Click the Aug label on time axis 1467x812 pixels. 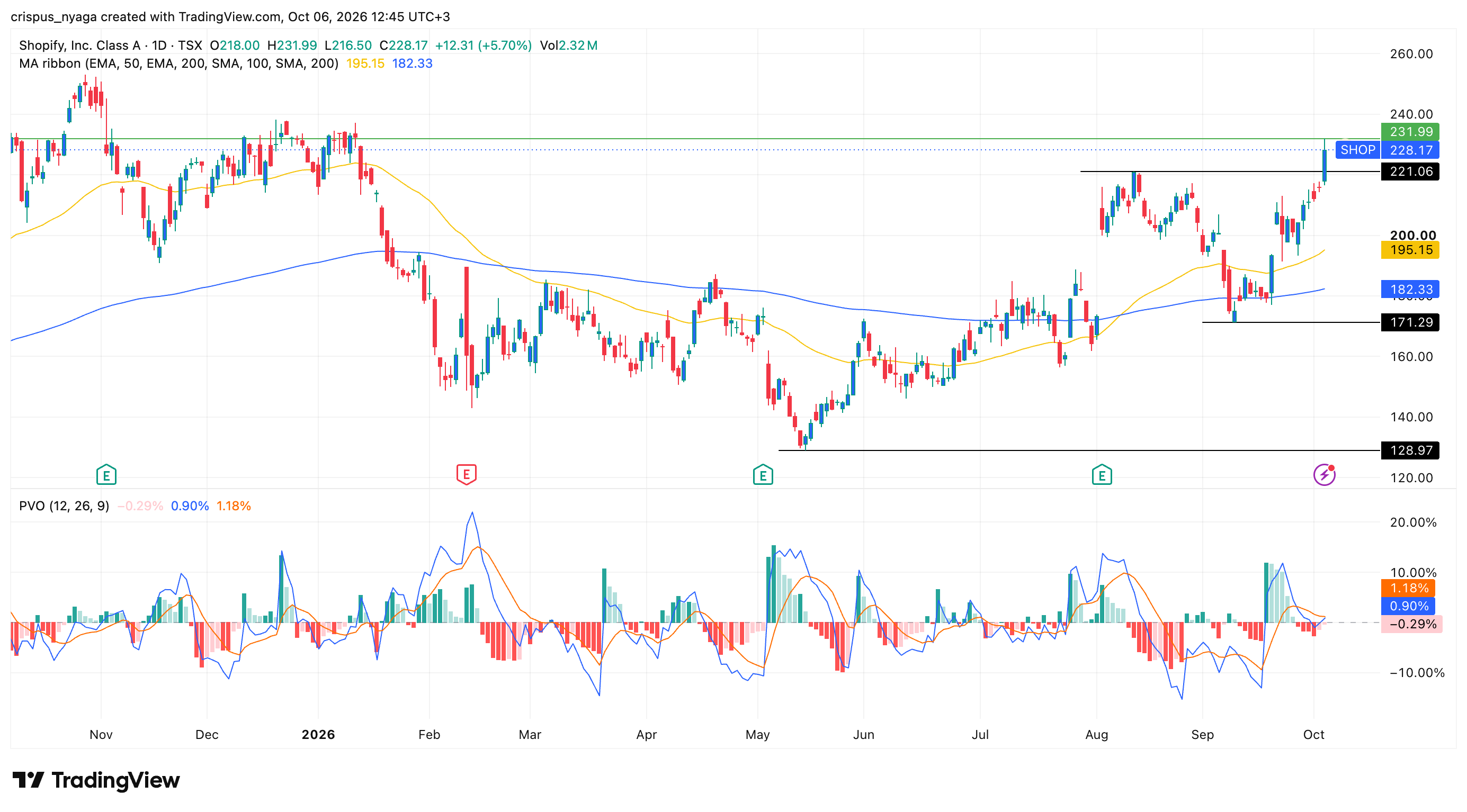pos(1096,735)
